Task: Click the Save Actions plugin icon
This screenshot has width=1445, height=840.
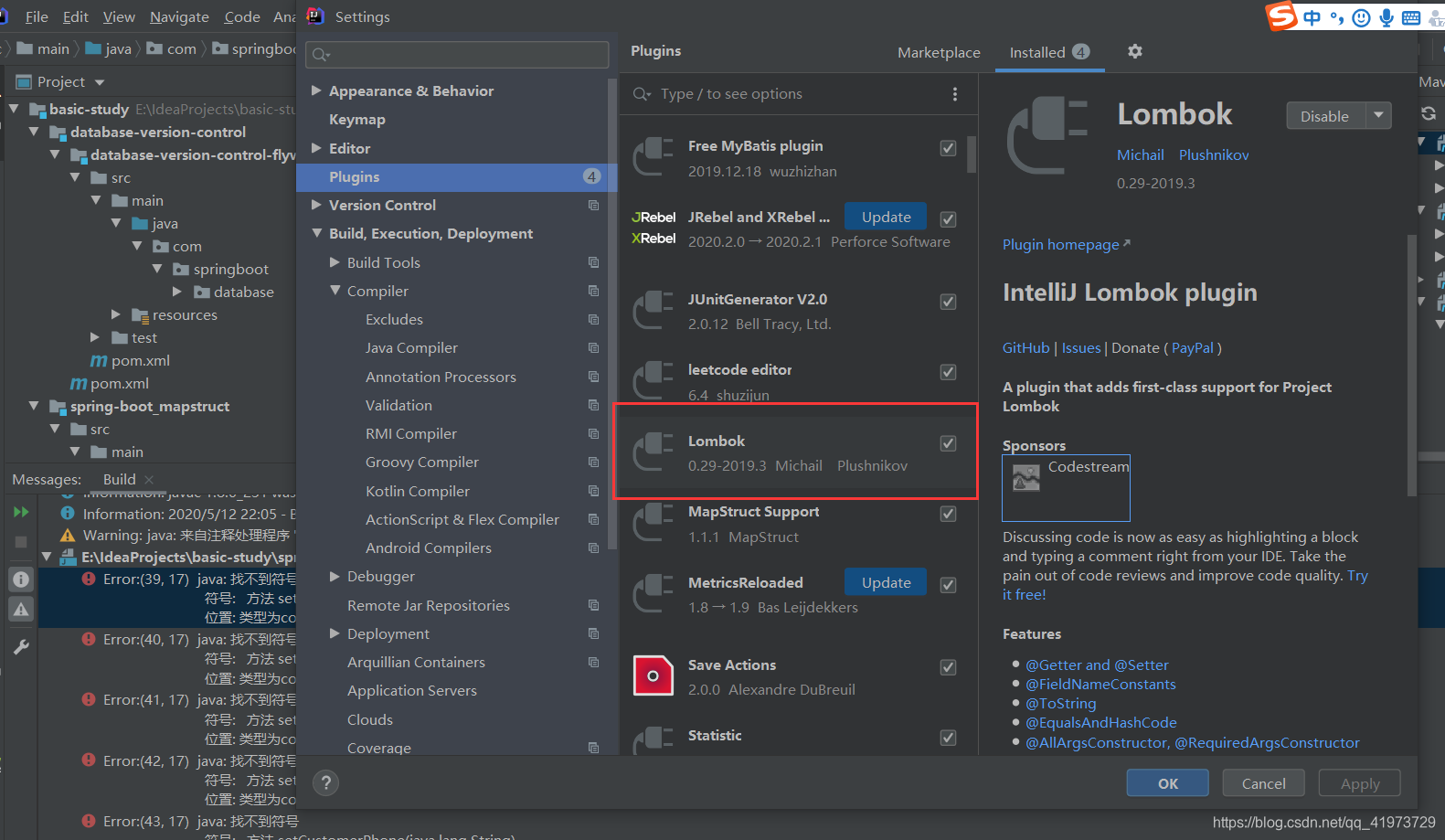Action: pyautogui.click(x=653, y=676)
